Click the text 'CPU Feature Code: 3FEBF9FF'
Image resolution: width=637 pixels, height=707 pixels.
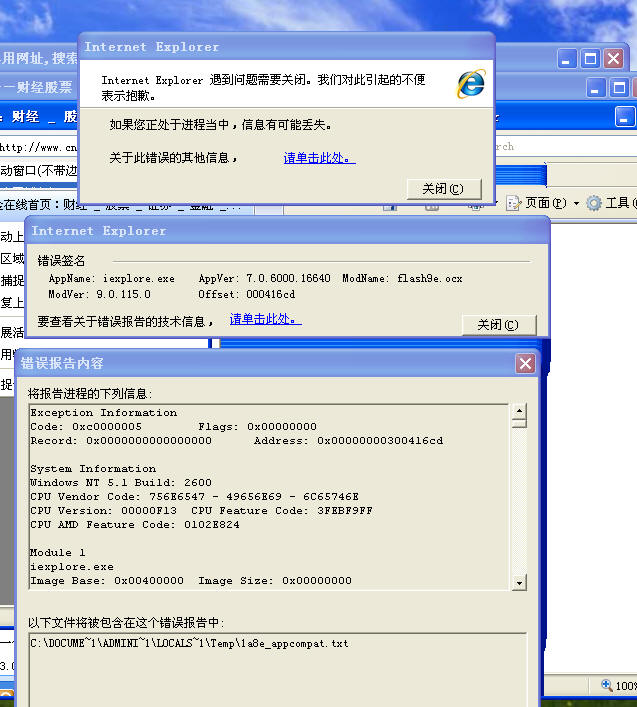(282, 510)
